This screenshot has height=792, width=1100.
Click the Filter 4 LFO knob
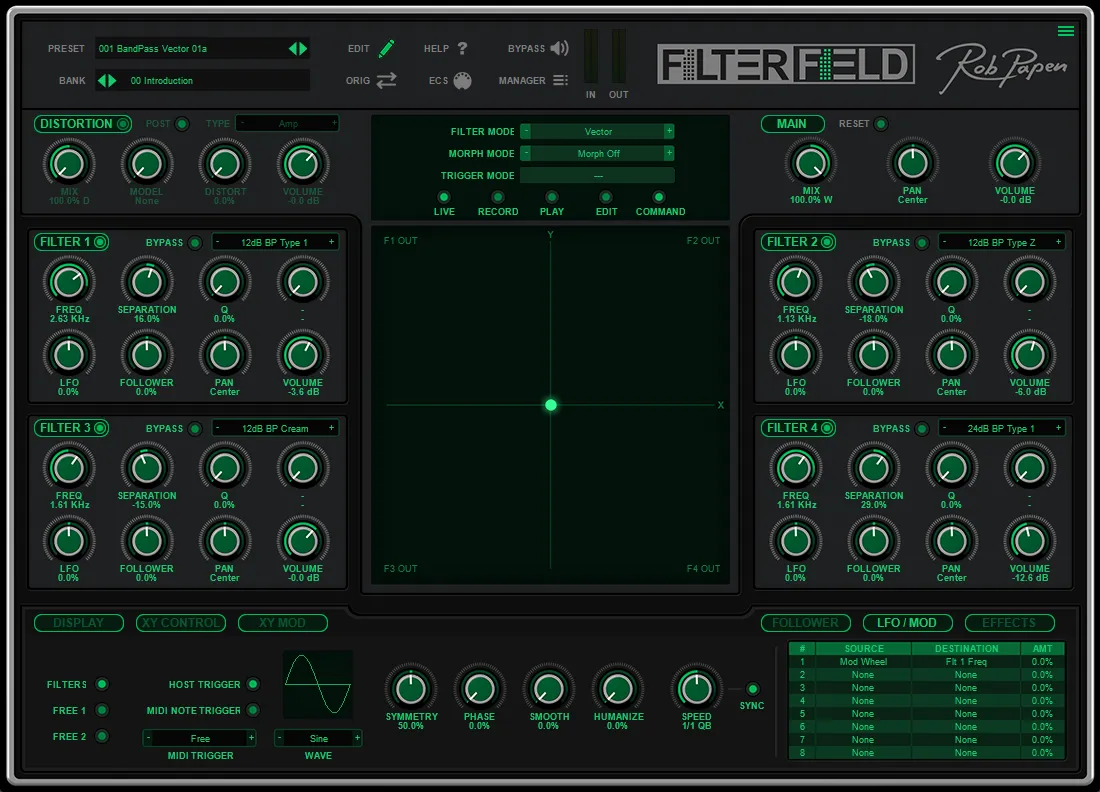[x=796, y=541]
